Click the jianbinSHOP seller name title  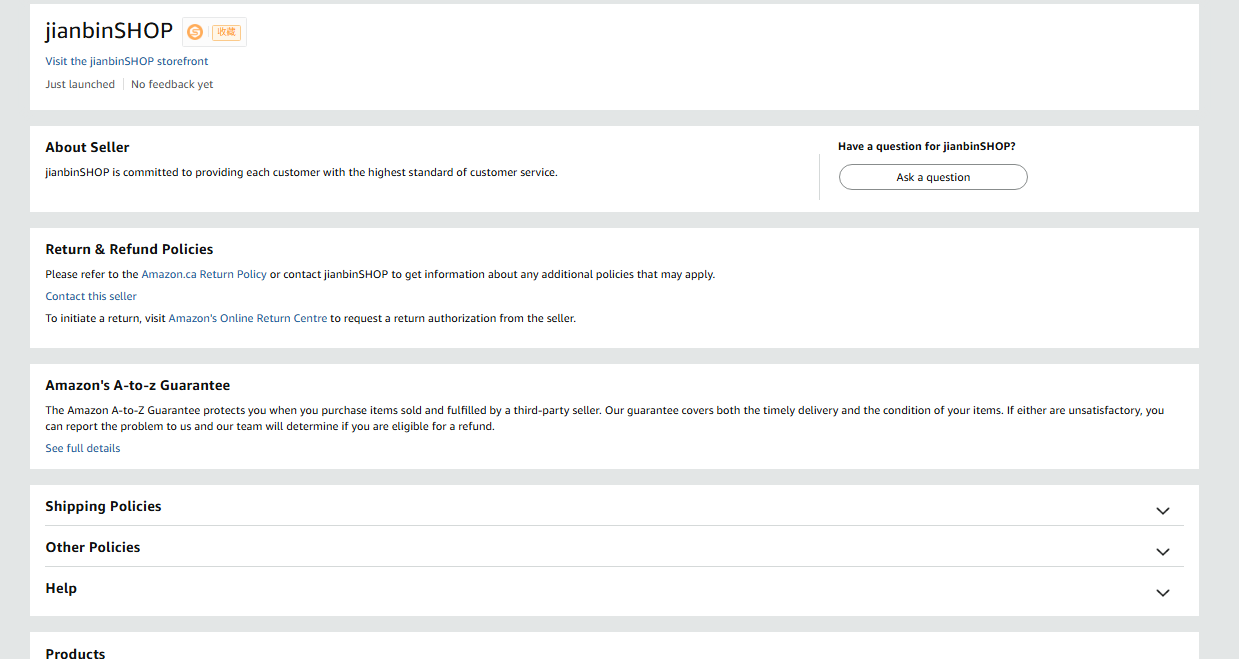(109, 31)
